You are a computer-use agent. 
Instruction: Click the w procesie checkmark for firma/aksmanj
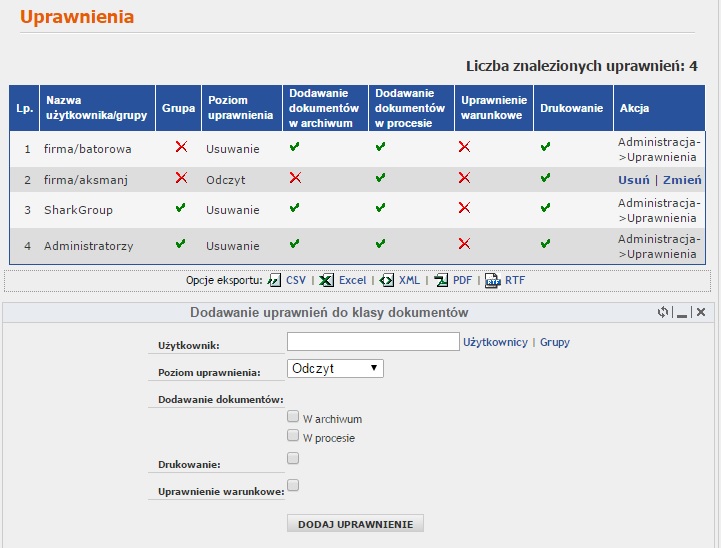[x=380, y=177]
